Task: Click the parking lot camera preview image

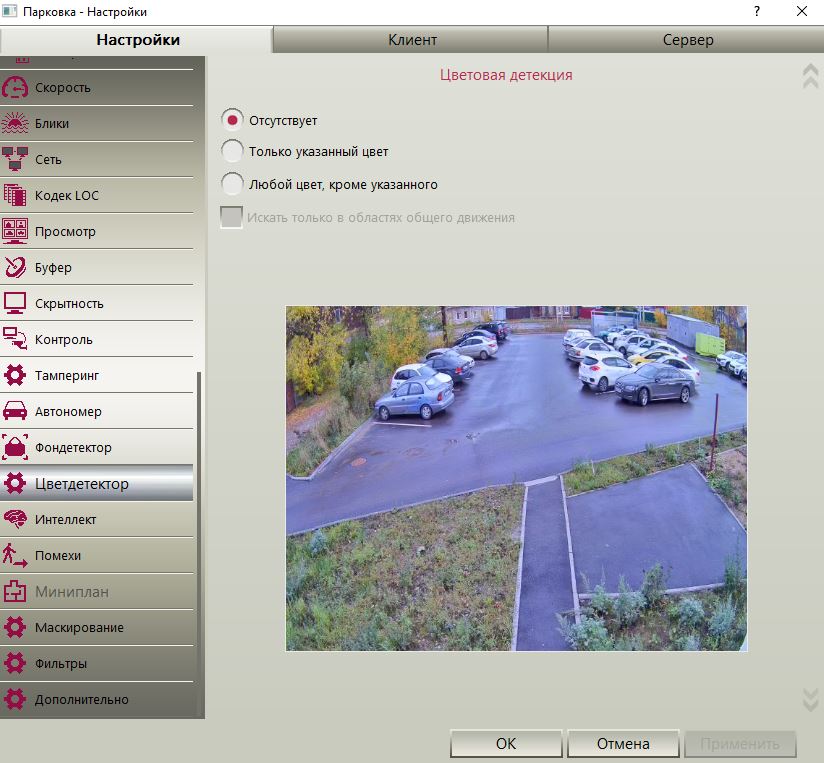Action: (516, 478)
